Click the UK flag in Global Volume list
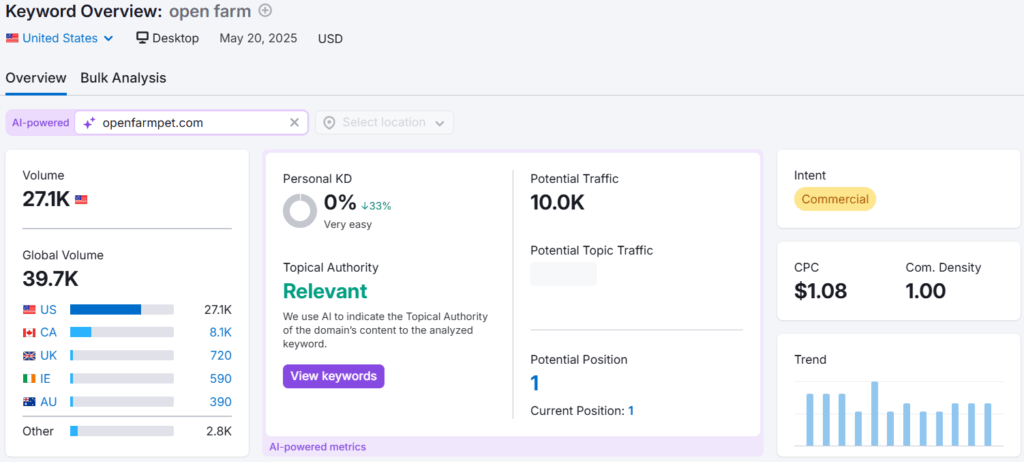Screen dimensions: 1024x462 [29, 355]
